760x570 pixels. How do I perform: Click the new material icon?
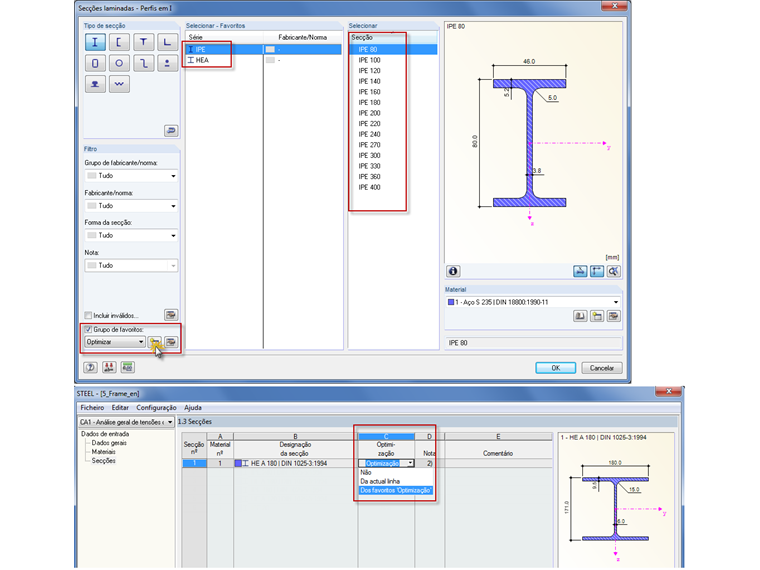click(597, 316)
